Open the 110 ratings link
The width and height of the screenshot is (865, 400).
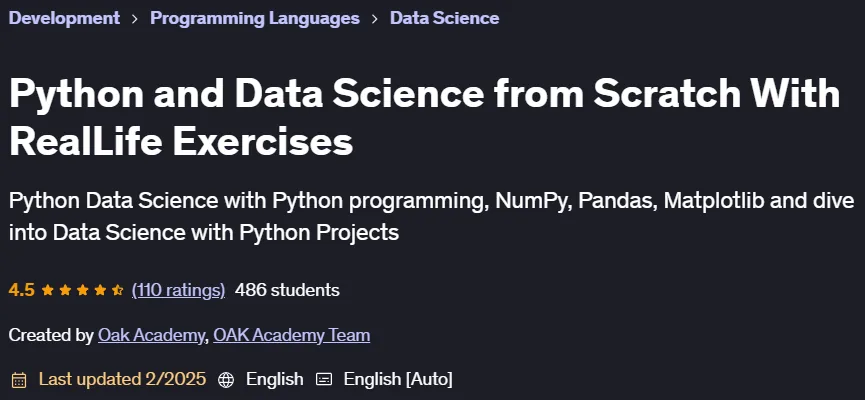coord(178,290)
